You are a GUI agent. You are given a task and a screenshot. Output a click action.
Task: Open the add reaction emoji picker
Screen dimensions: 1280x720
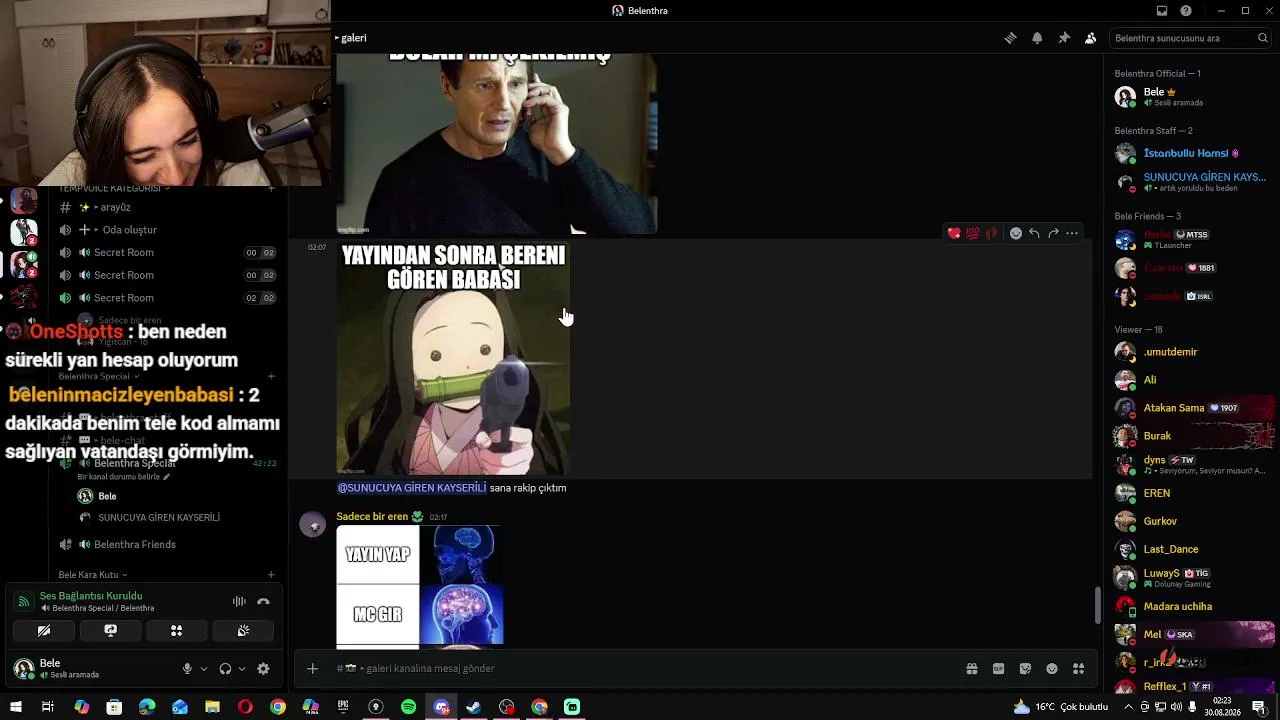pyautogui.click(x=1016, y=233)
